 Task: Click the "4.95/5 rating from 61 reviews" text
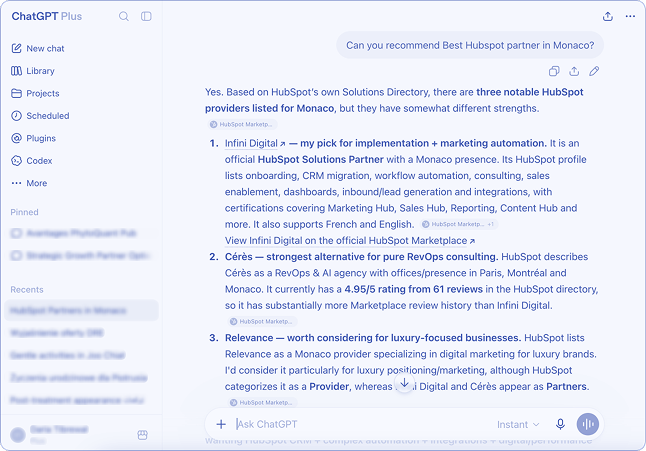coord(414,289)
